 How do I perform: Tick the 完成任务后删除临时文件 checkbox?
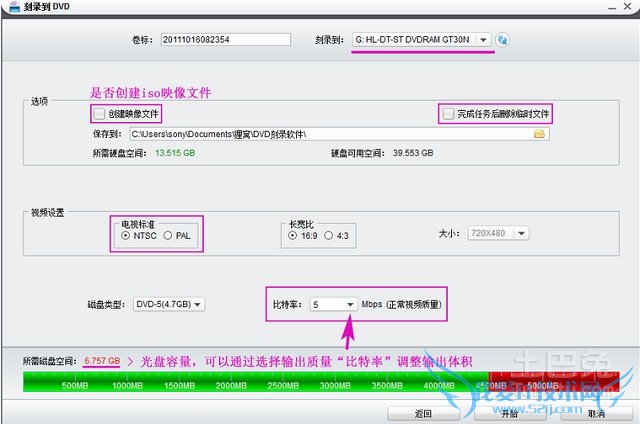[x=448, y=113]
